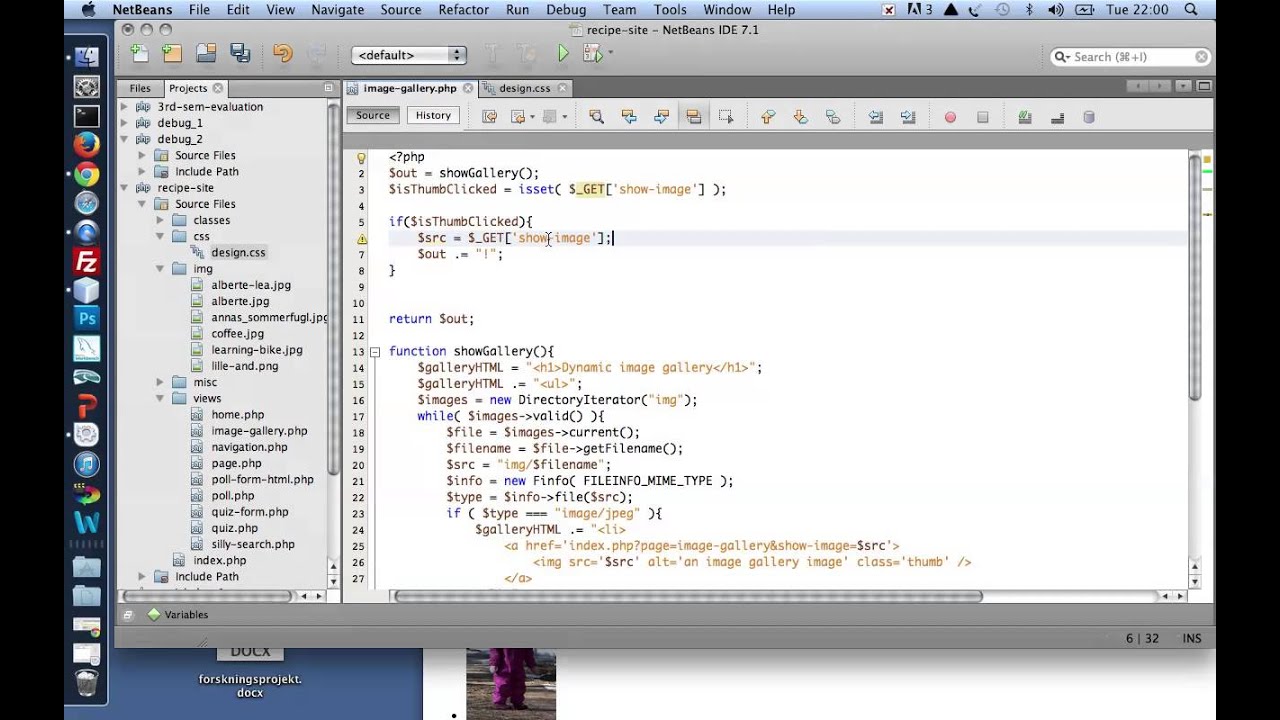This screenshot has height=720, width=1280.
Task: Expand the debug_1 project node
Action: point(125,123)
